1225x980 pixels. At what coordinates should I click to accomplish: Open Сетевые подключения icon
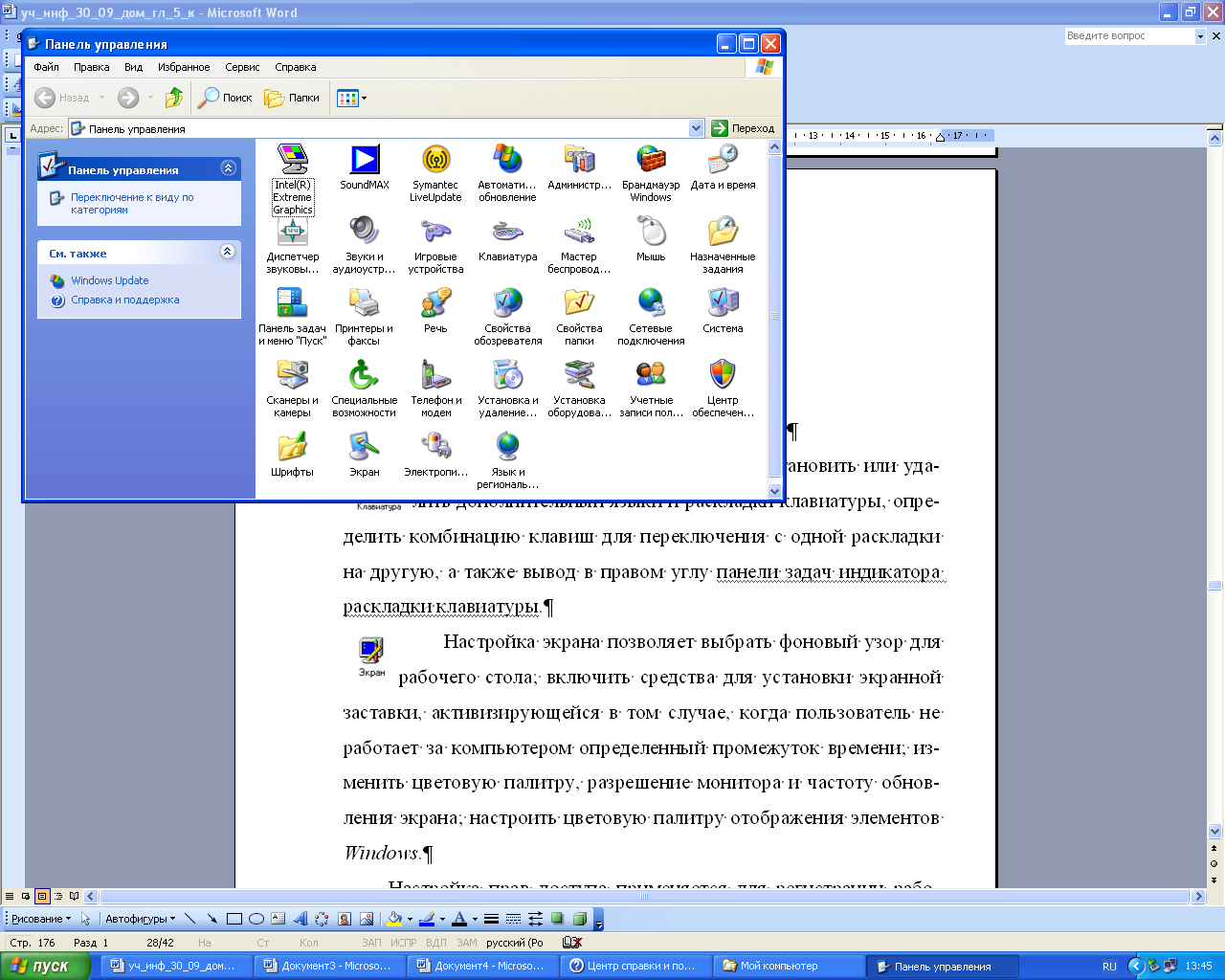point(651,303)
